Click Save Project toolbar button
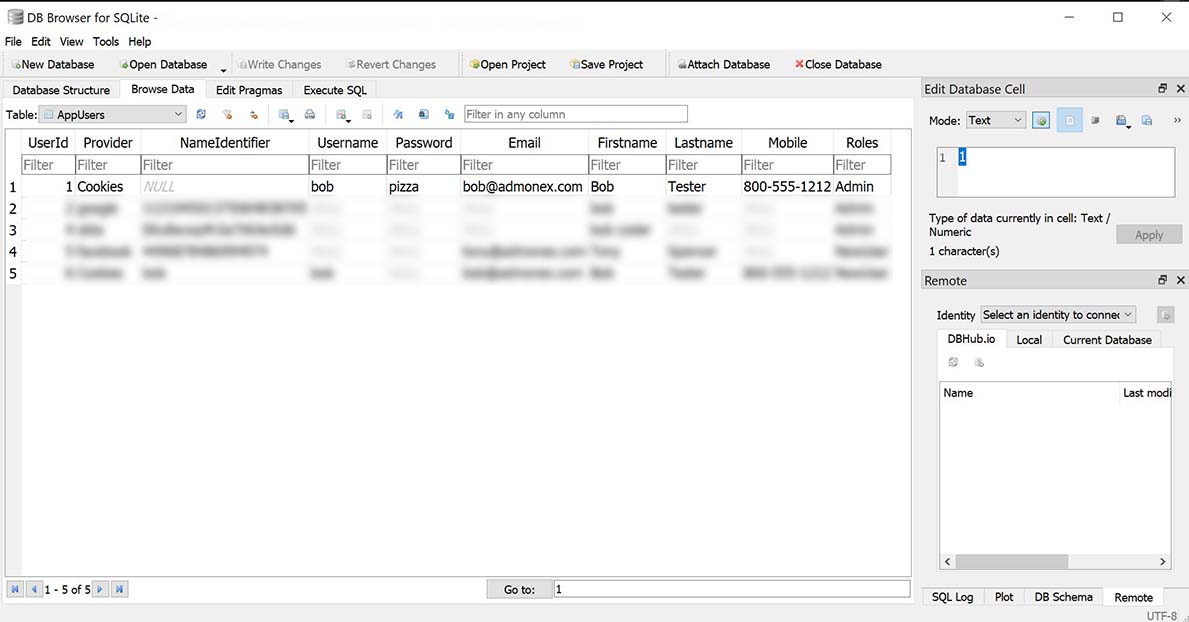Viewport: 1189px width, 622px height. click(x=607, y=64)
